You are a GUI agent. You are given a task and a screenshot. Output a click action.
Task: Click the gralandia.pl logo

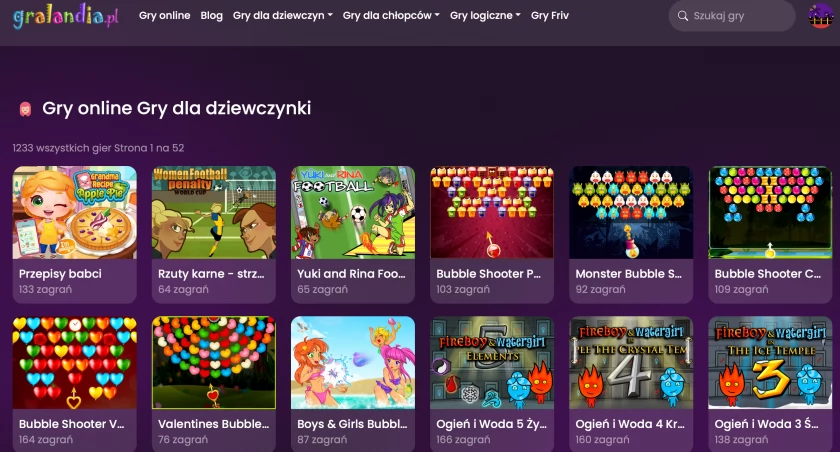tap(65, 16)
